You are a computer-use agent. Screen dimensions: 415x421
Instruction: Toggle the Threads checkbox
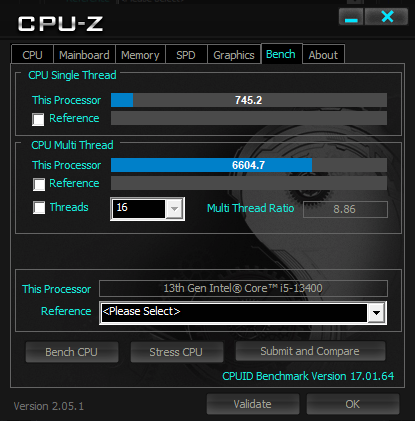point(39,207)
